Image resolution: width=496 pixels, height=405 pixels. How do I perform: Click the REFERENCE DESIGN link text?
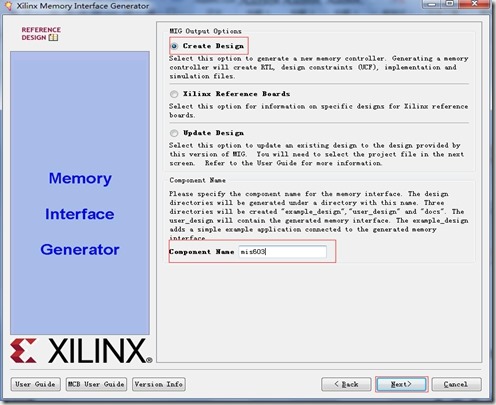tap(41, 34)
